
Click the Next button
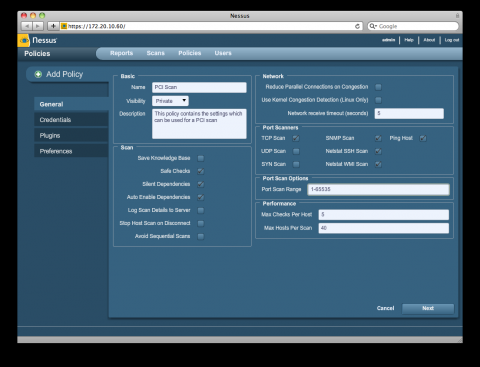click(x=428, y=308)
